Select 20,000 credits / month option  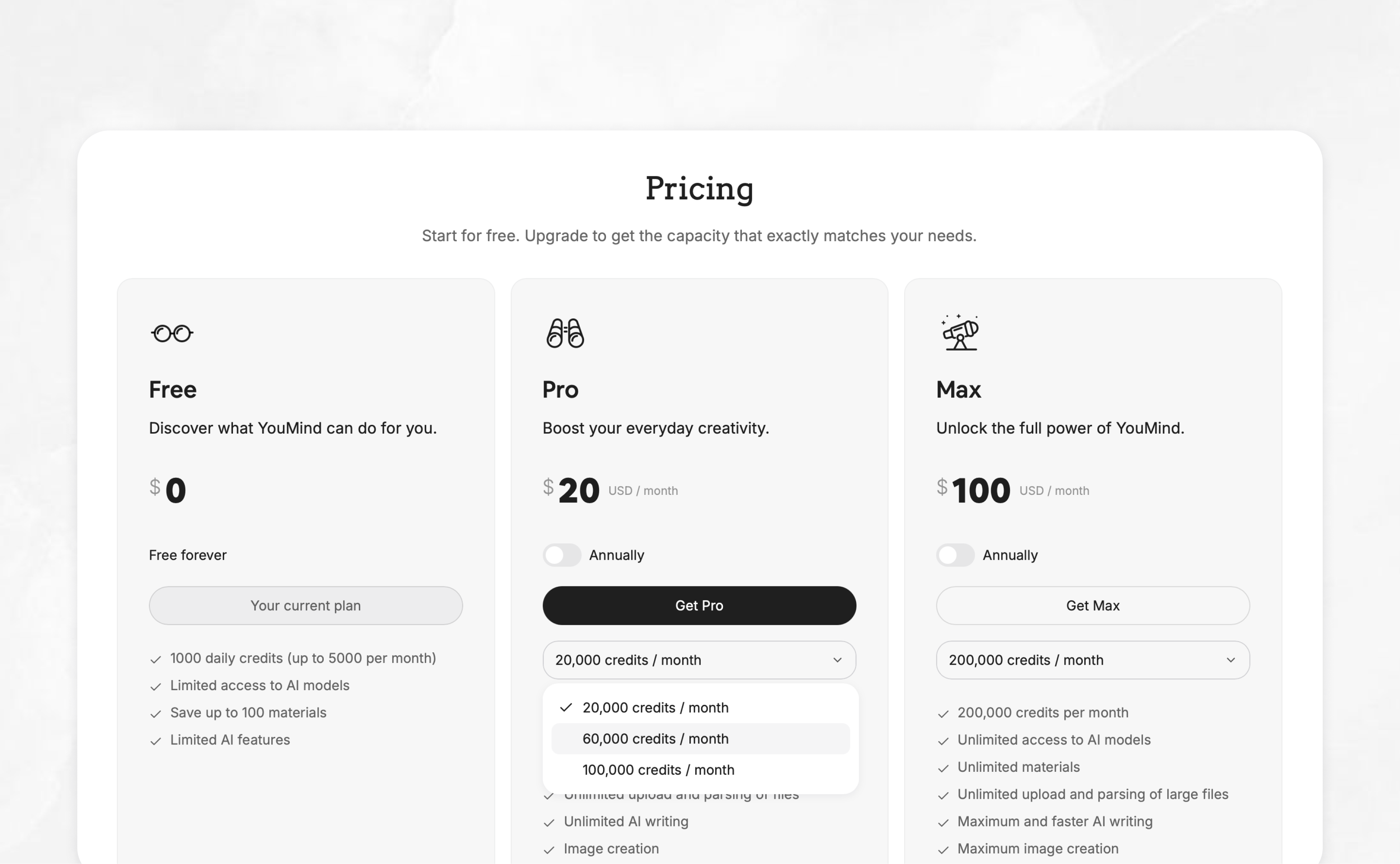655,707
